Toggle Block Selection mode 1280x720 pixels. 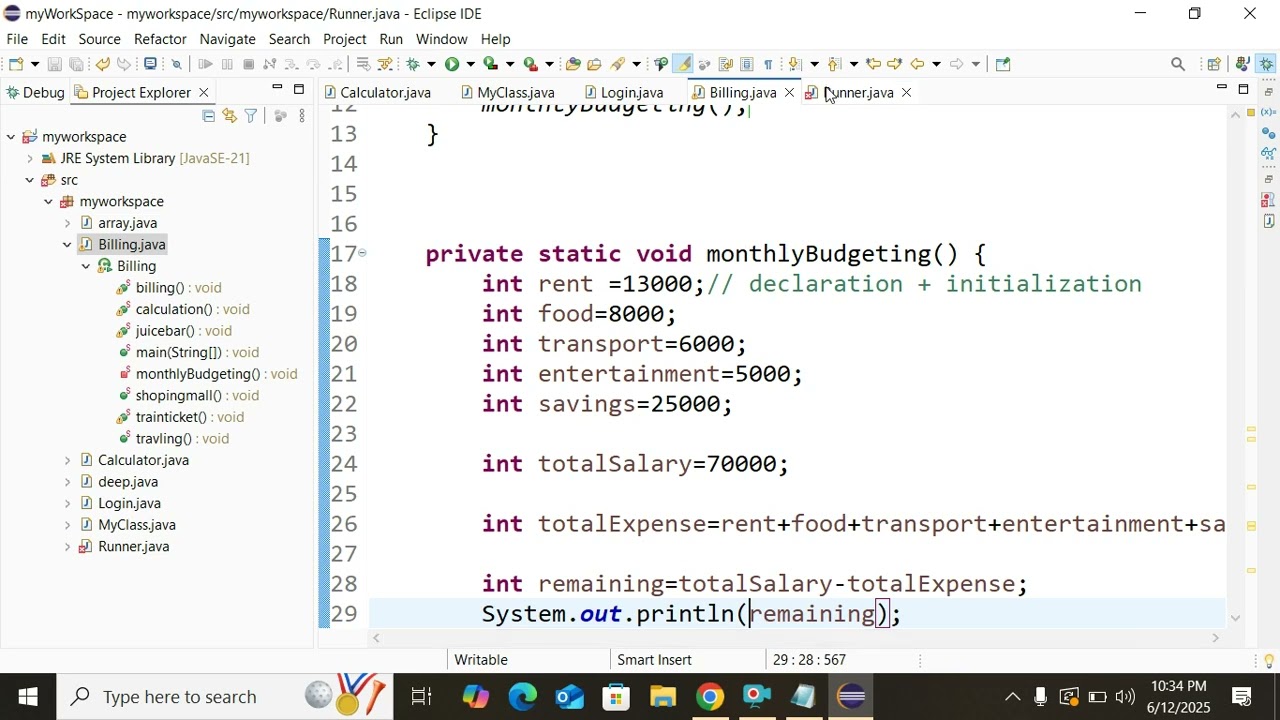tap(747, 64)
